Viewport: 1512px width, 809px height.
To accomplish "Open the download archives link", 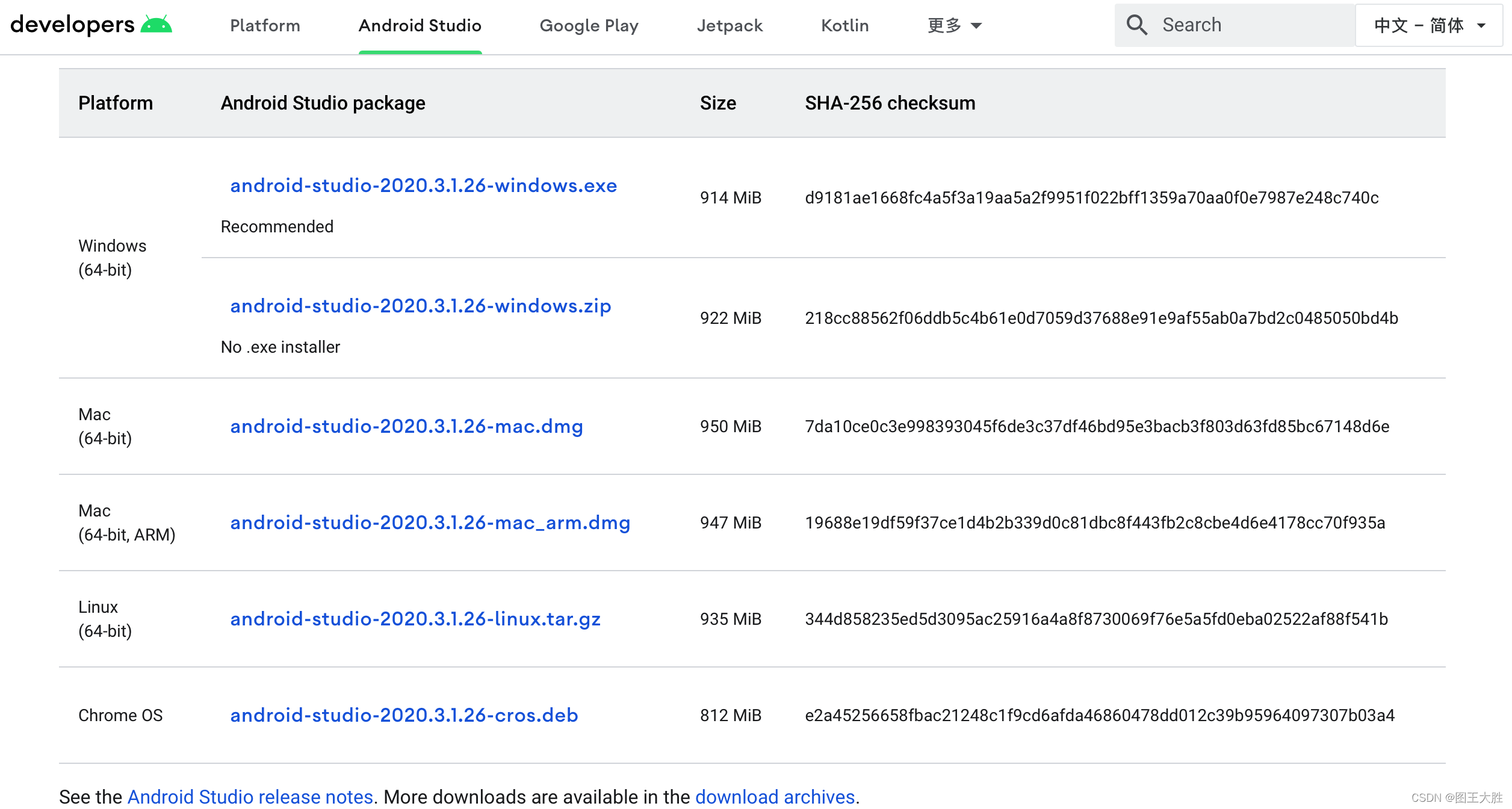I will click(775, 796).
